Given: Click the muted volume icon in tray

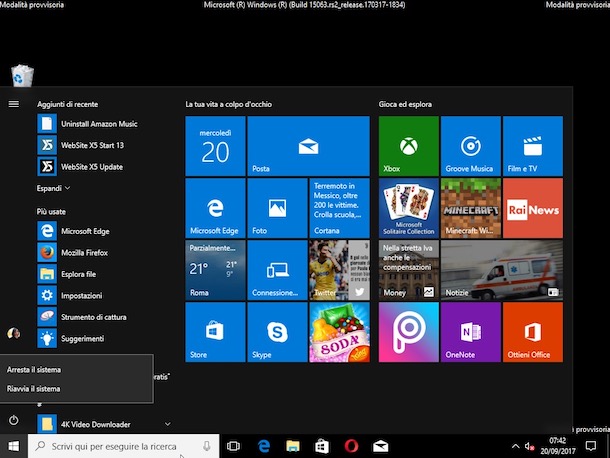Looking at the screenshot, I should pyautogui.click(x=529, y=446).
